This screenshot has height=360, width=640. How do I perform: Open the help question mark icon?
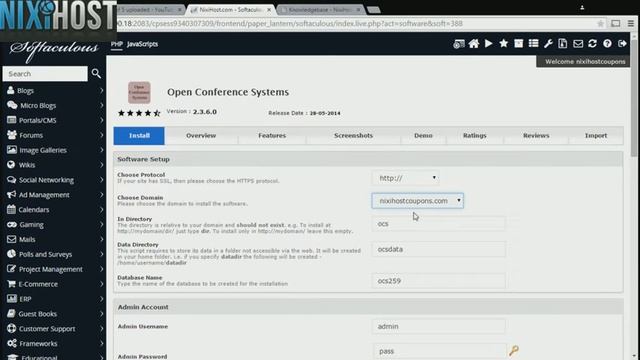[x=607, y=44]
